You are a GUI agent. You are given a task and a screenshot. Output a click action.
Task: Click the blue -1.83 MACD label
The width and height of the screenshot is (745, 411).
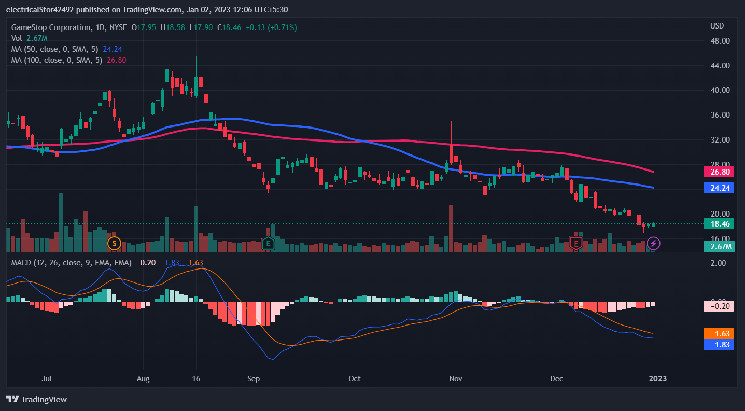point(719,344)
